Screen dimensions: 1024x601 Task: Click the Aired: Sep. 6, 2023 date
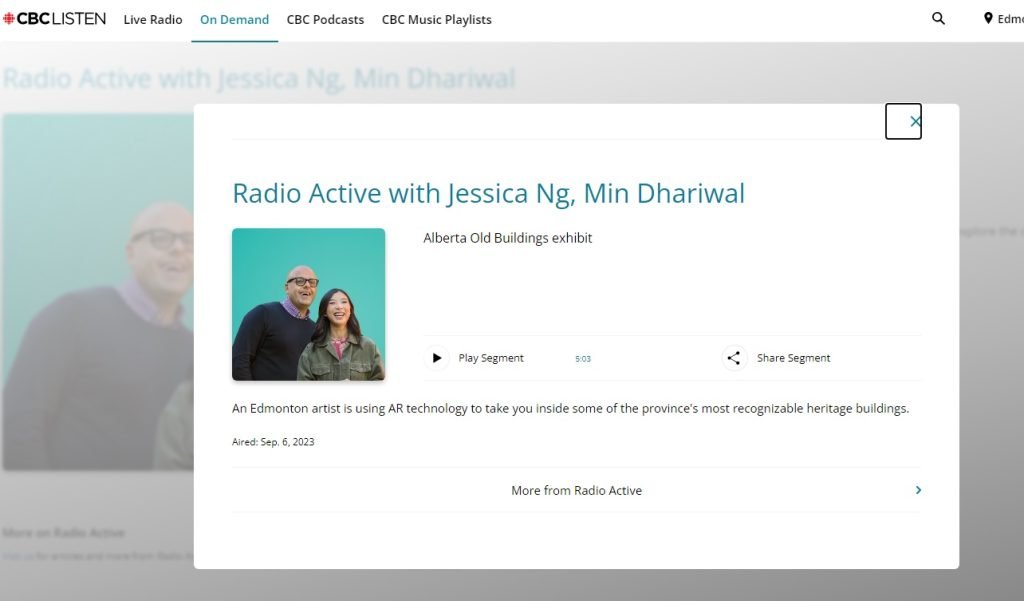(273, 442)
